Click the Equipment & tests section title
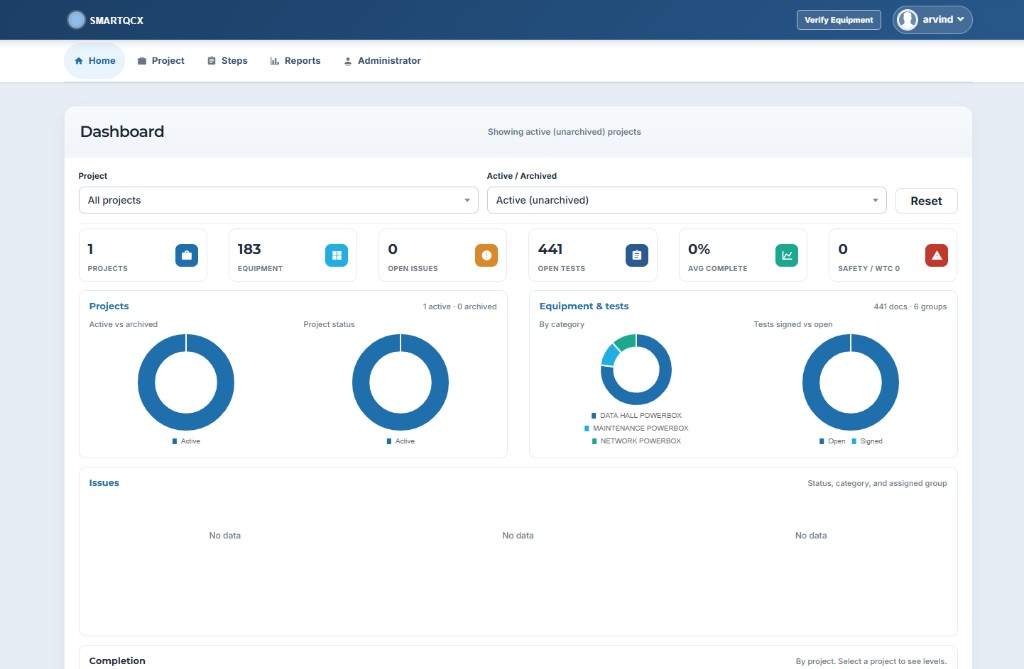The height and width of the screenshot is (669, 1024). click(584, 306)
